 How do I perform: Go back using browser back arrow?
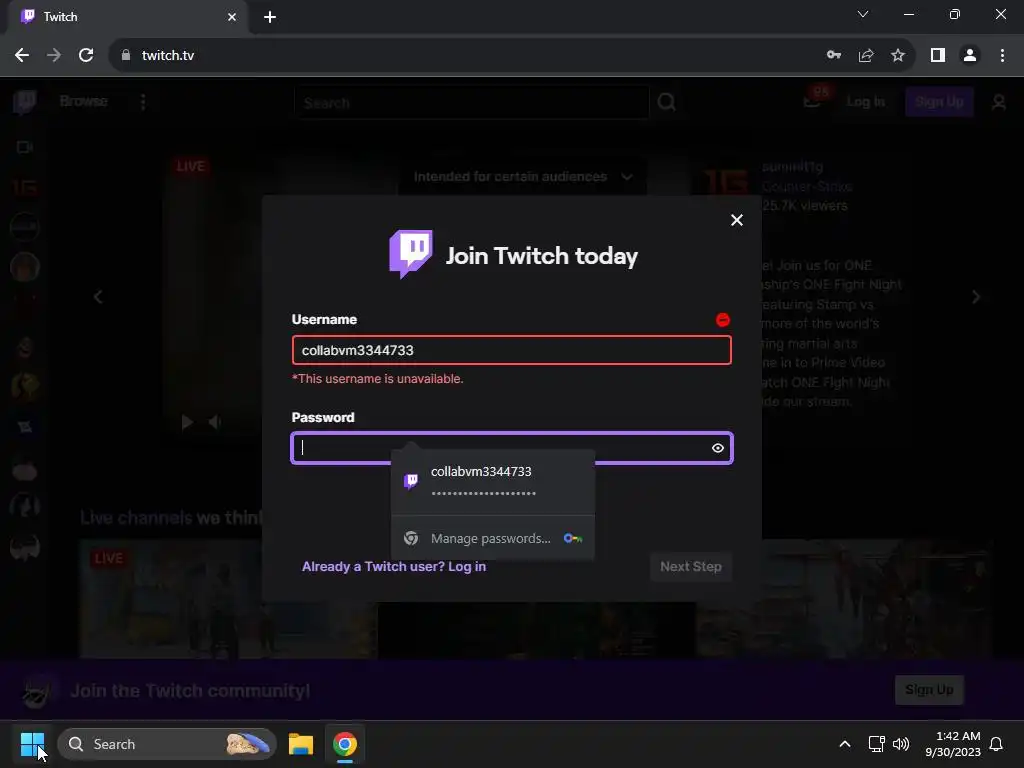[22, 56]
